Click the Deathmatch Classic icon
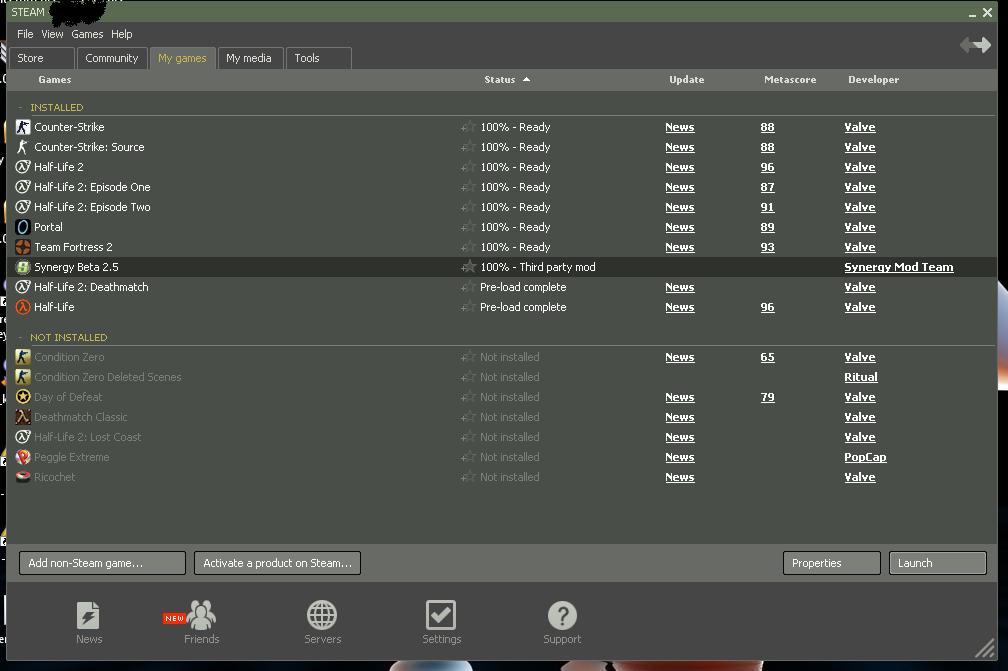 22,416
